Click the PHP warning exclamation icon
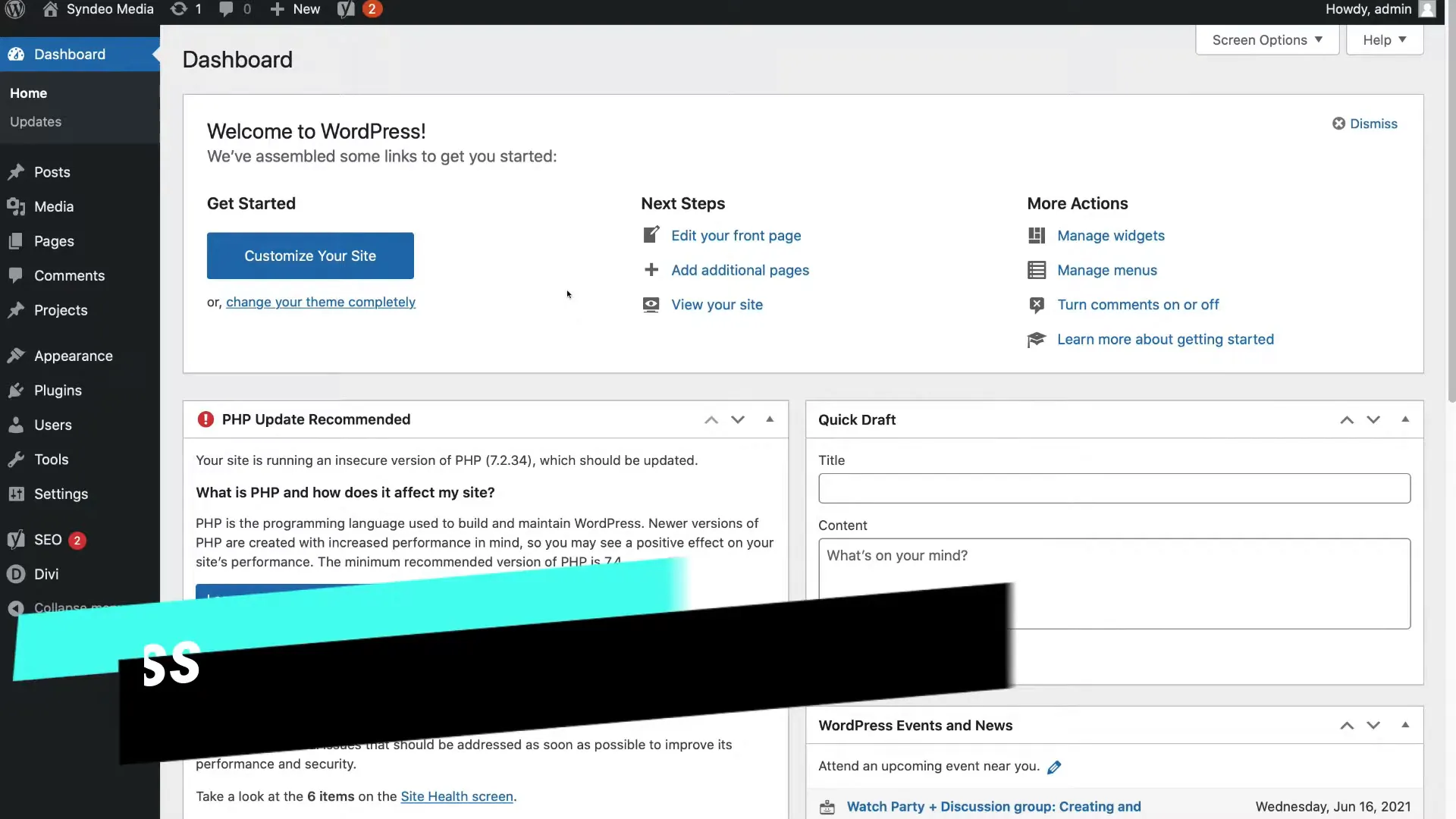 click(x=206, y=419)
